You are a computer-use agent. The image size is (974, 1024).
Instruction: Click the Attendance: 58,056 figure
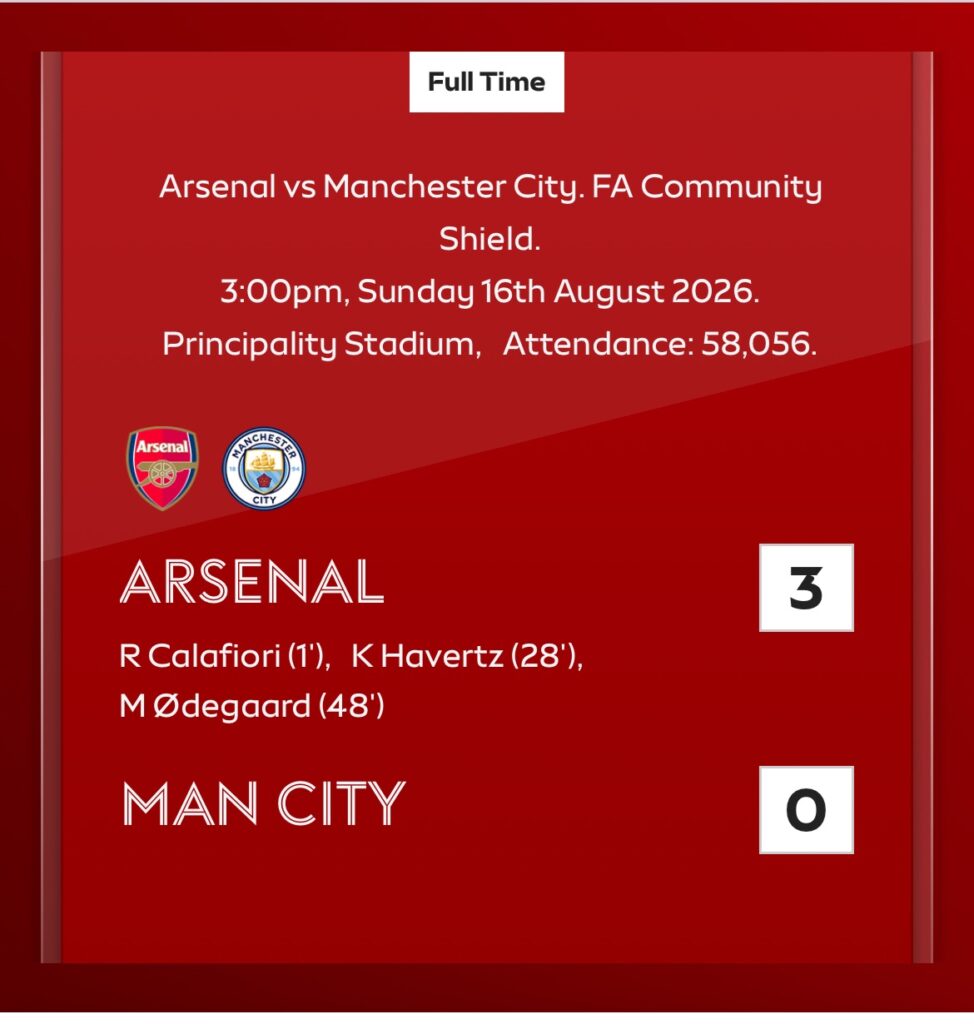tap(660, 344)
